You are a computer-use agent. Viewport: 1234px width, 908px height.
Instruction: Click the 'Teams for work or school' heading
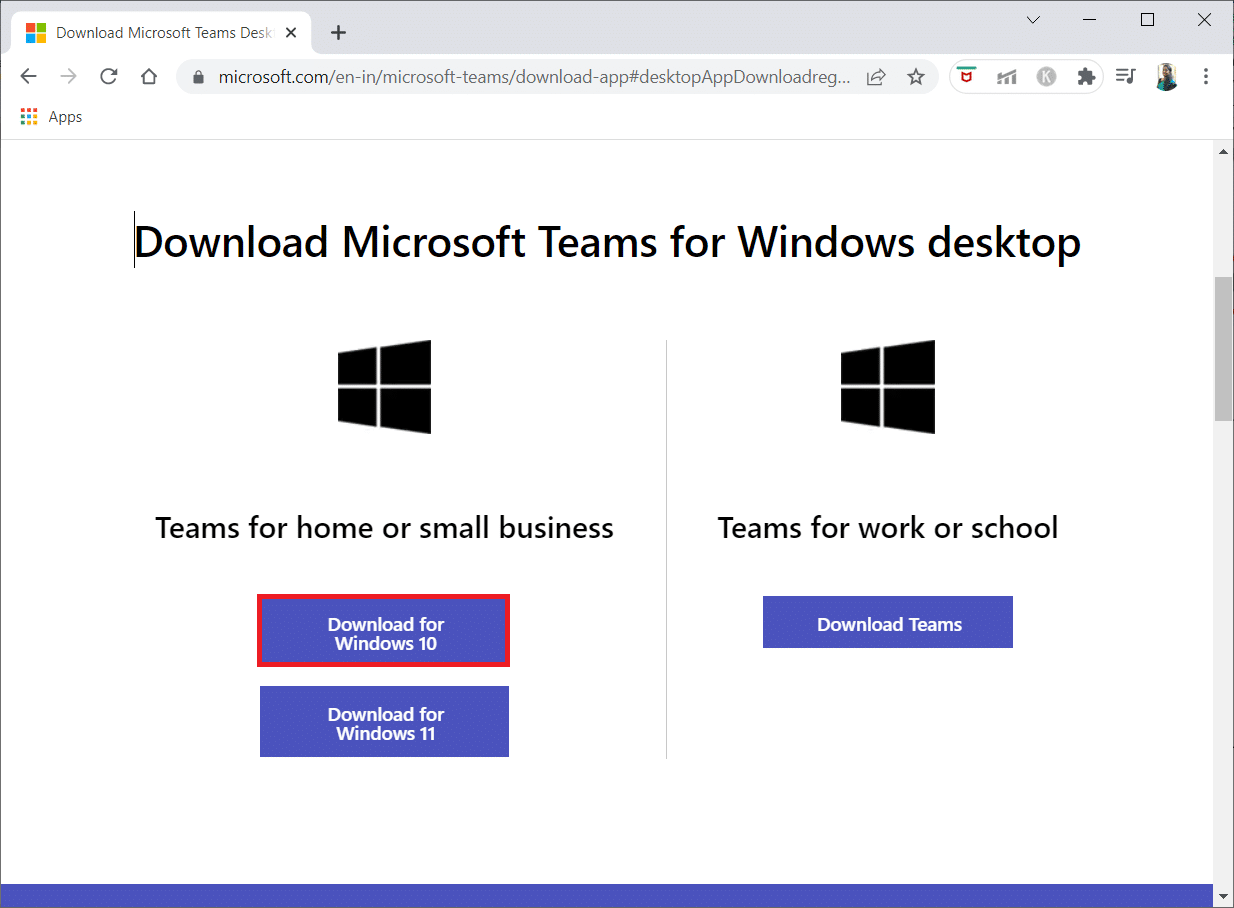pos(888,528)
